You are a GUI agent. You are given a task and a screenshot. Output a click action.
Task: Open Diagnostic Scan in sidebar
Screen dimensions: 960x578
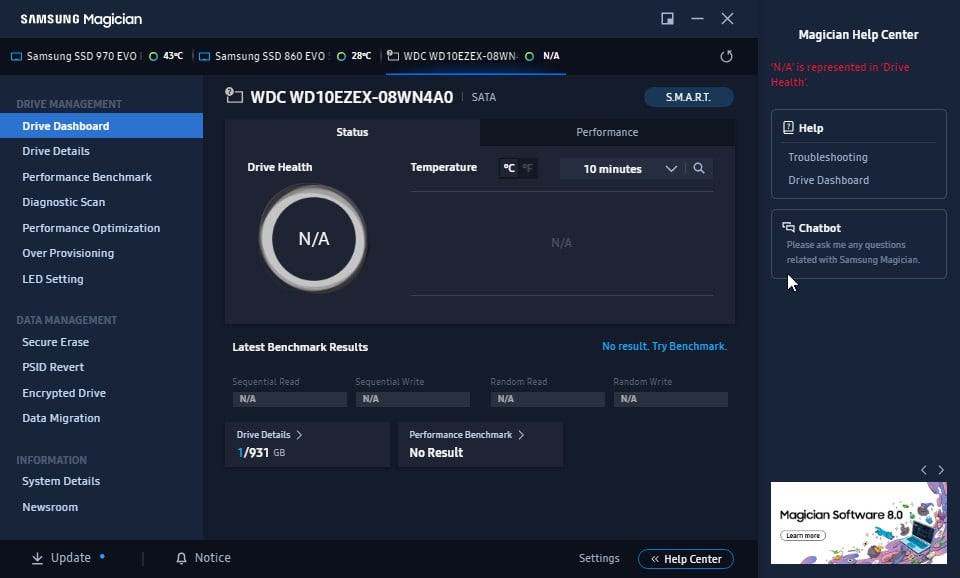64,202
